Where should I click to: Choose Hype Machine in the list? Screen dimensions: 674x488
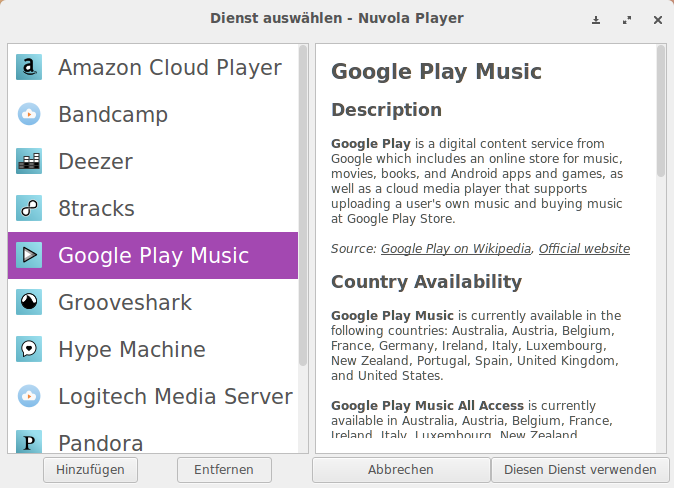coord(131,349)
